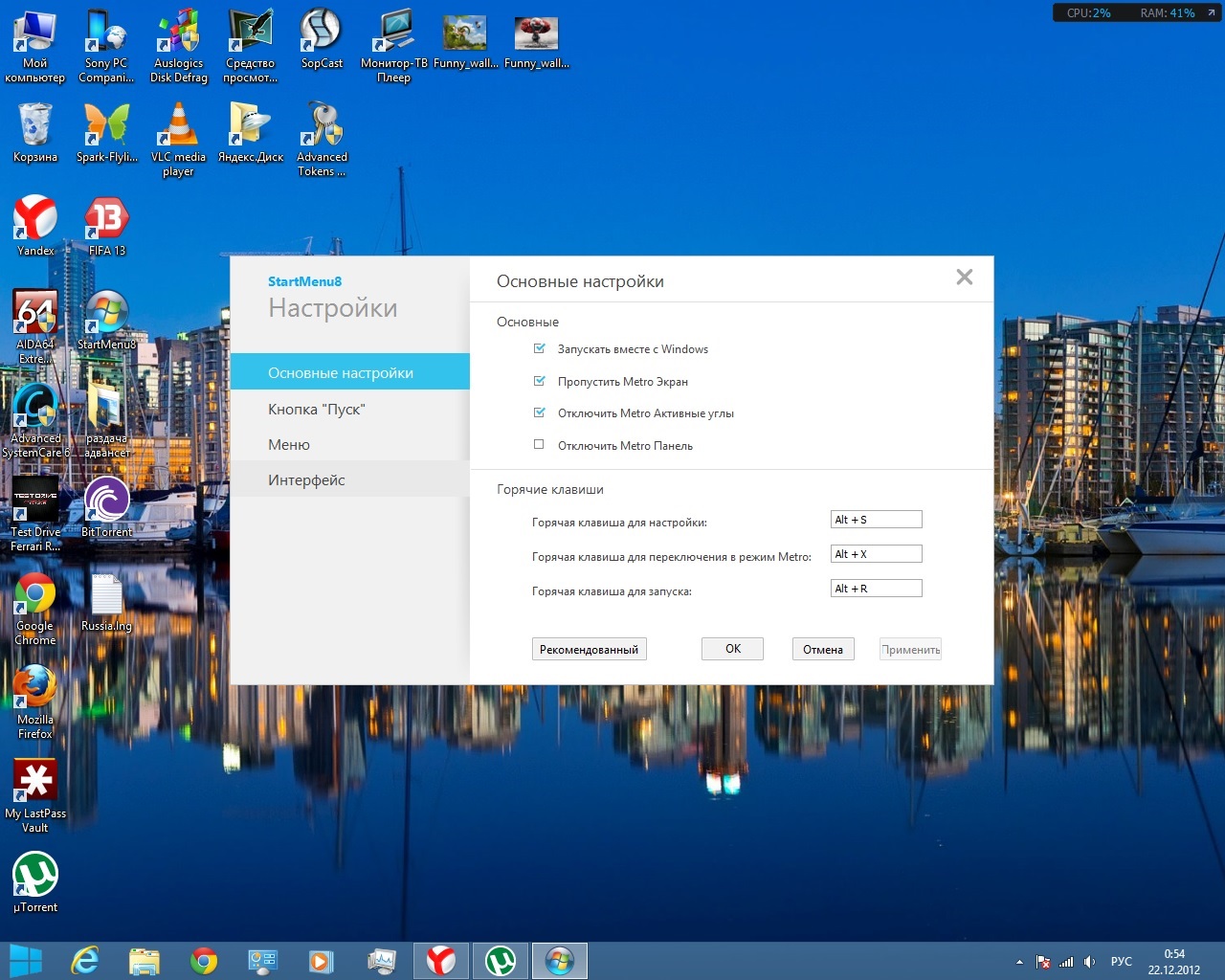Open Internet Explorer from the taskbar
This screenshot has height=980, width=1225.
coord(85,960)
